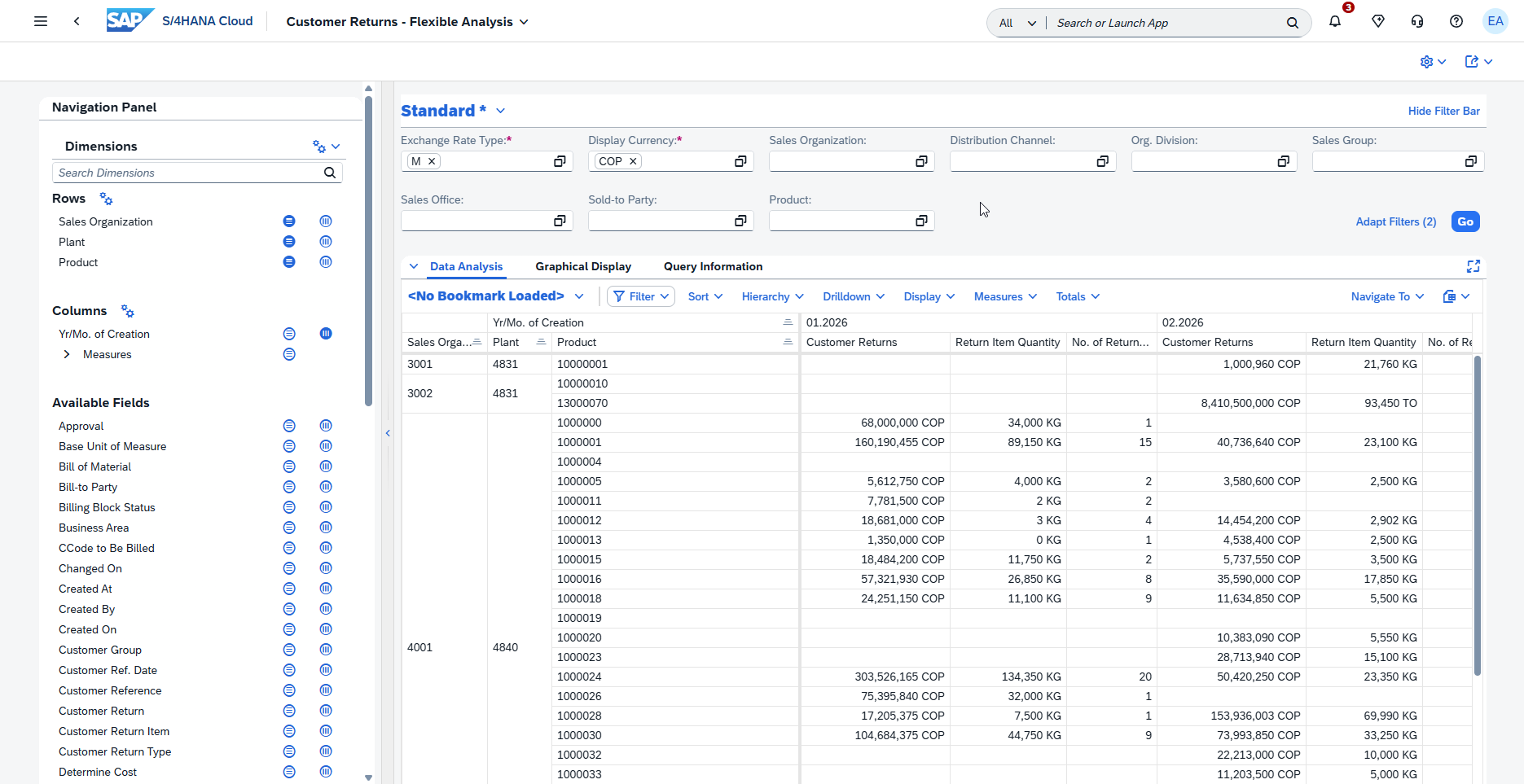Viewport: 1524px width, 784px height.
Task: Switch to the Graphical Display tab
Action: coord(583,266)
